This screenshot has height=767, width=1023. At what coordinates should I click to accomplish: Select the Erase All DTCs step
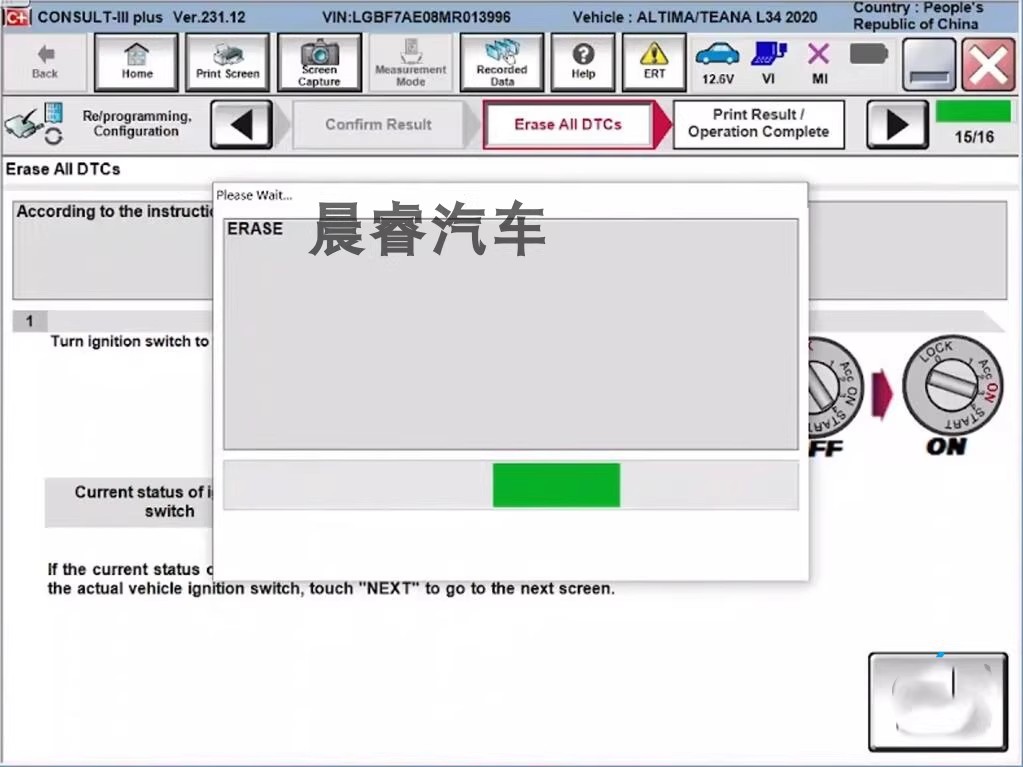[567, 125]
